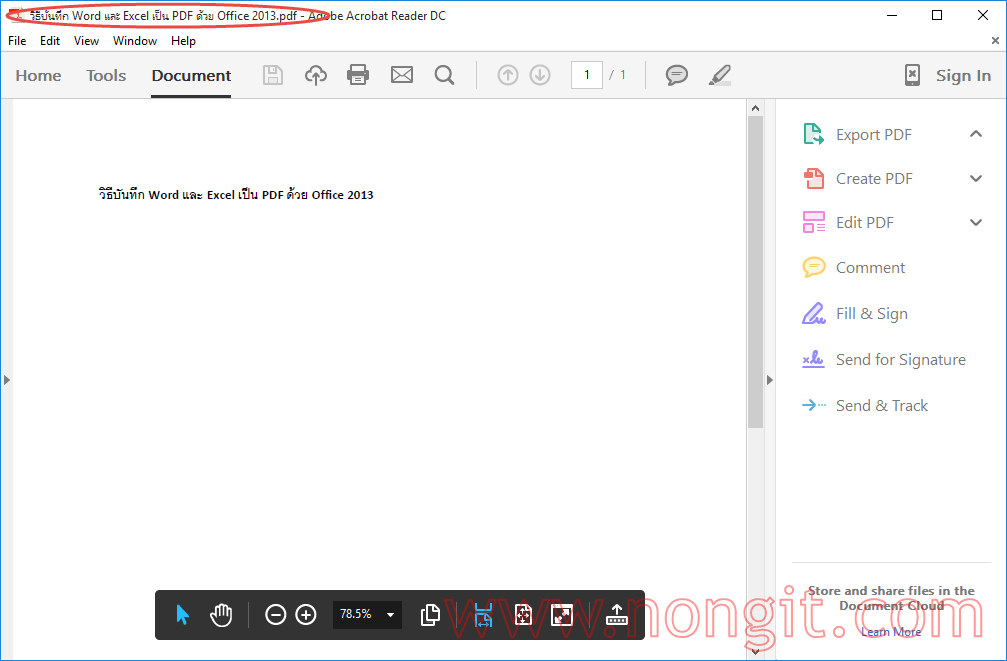1007x661 pixels.
Task: Enter full screen mode icon
Action: click(562, 615)
